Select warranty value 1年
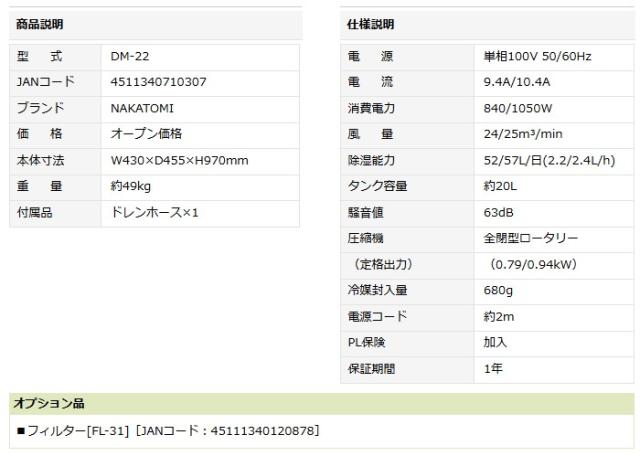 click(x=493, y=369)
